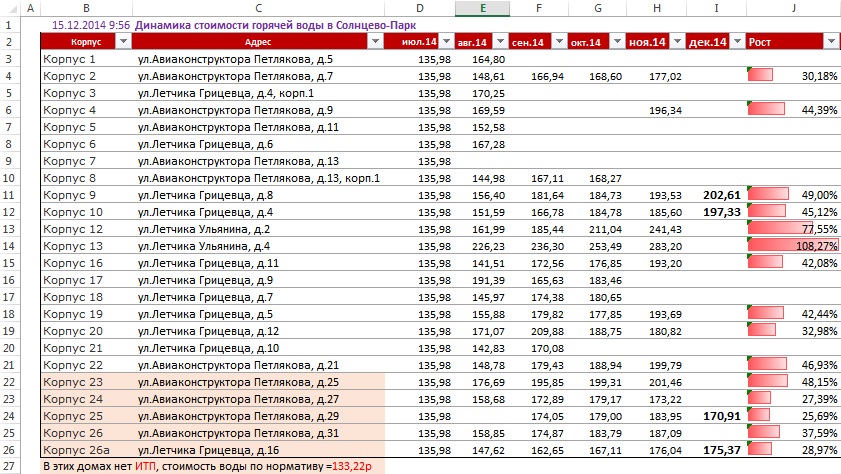Image resolution: width=841 pixels, height=474 pixels.
Task: Click address 'ул.Летчика Грицевца, д.16'
Action: [x=209, y=450]
